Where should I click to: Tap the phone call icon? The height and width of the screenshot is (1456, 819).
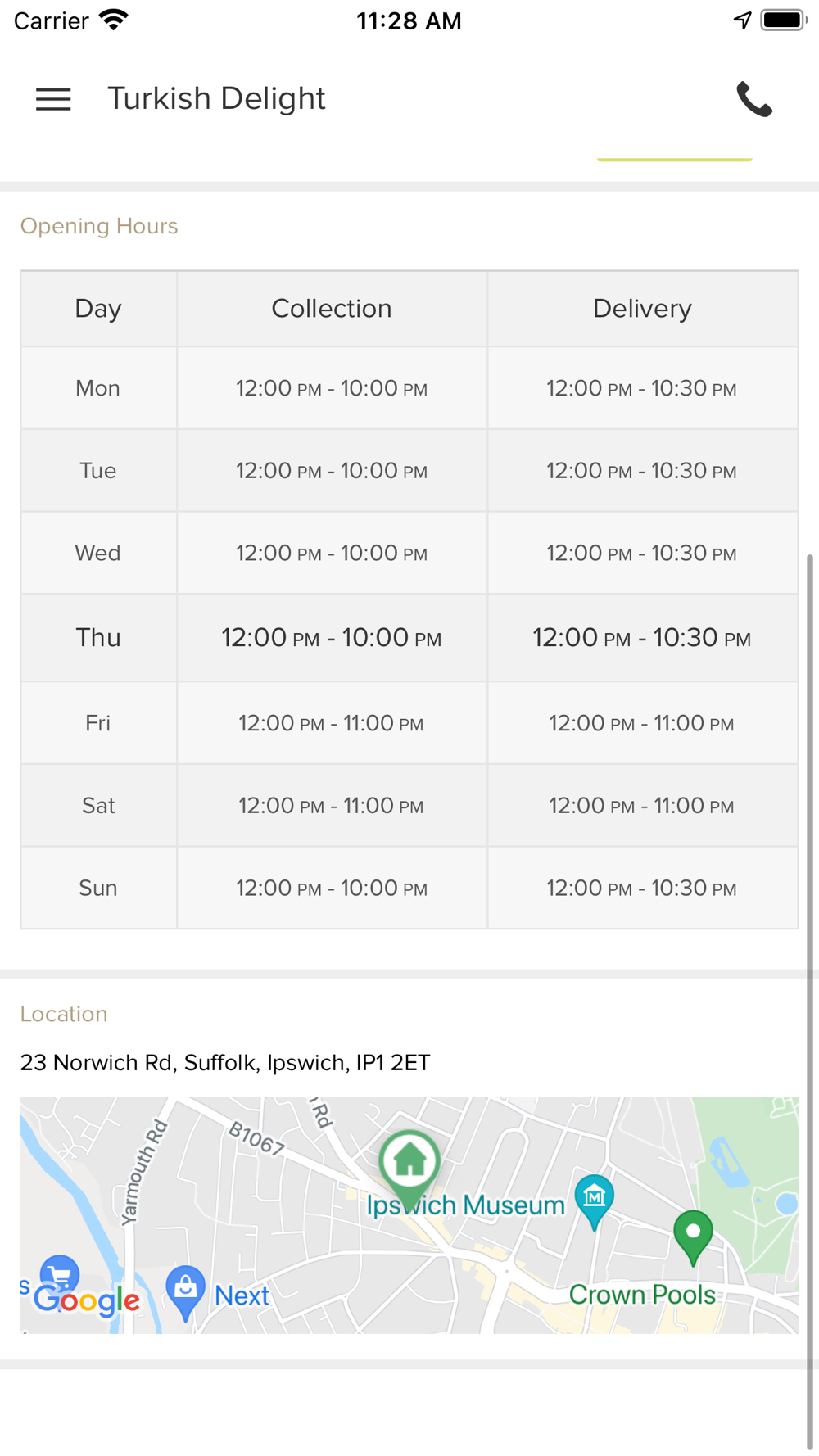pyautogui.click(x=753, y=99)
